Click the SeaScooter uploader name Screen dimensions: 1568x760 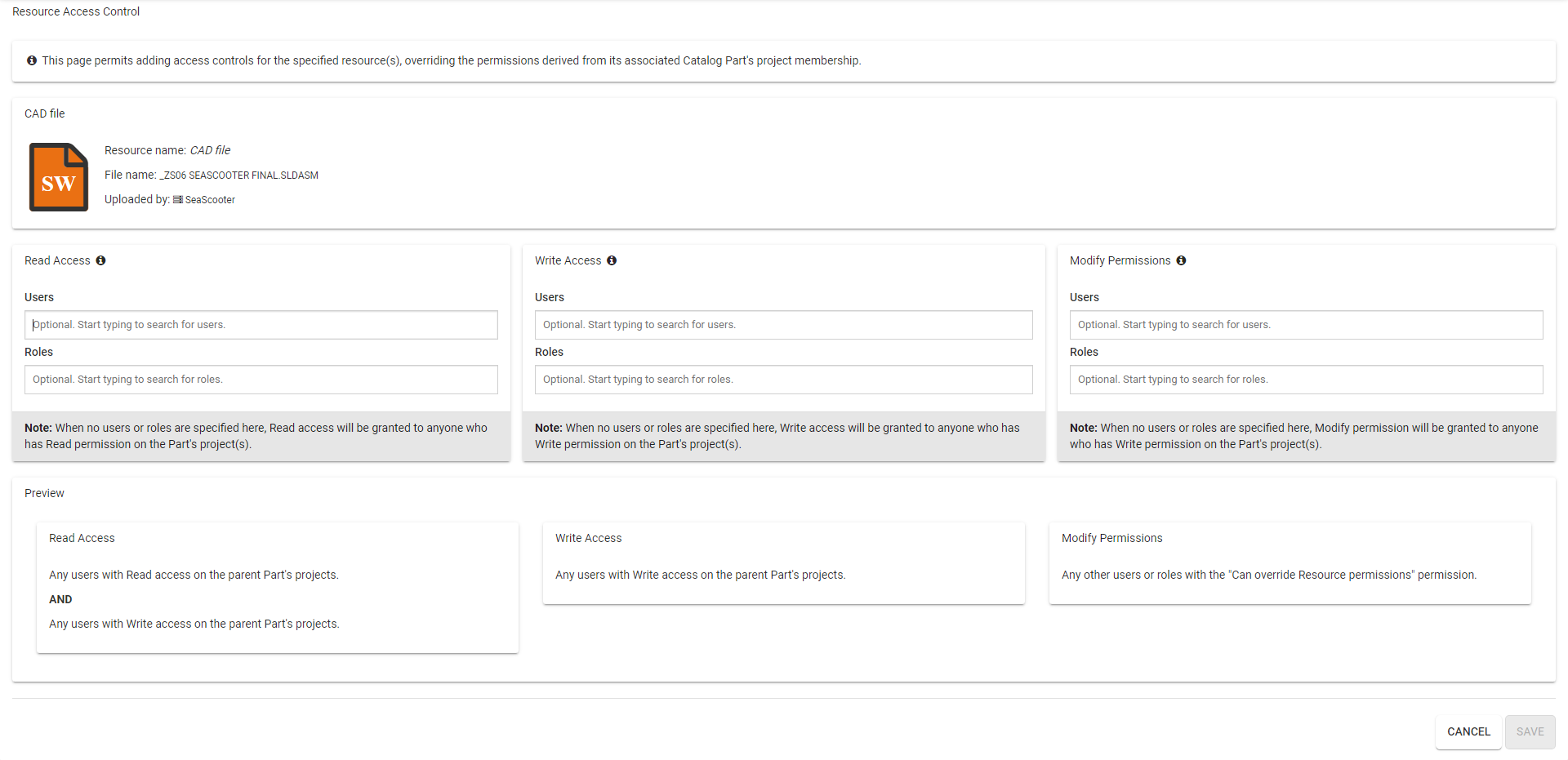tap(210, 200)
